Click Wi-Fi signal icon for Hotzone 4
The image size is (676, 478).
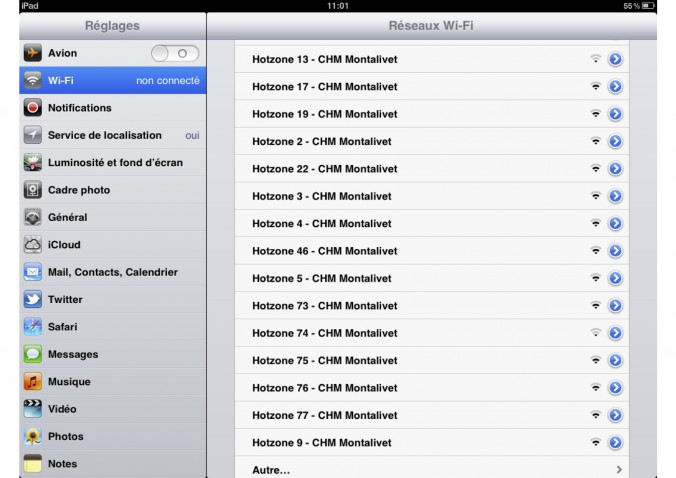click(595, 223)
